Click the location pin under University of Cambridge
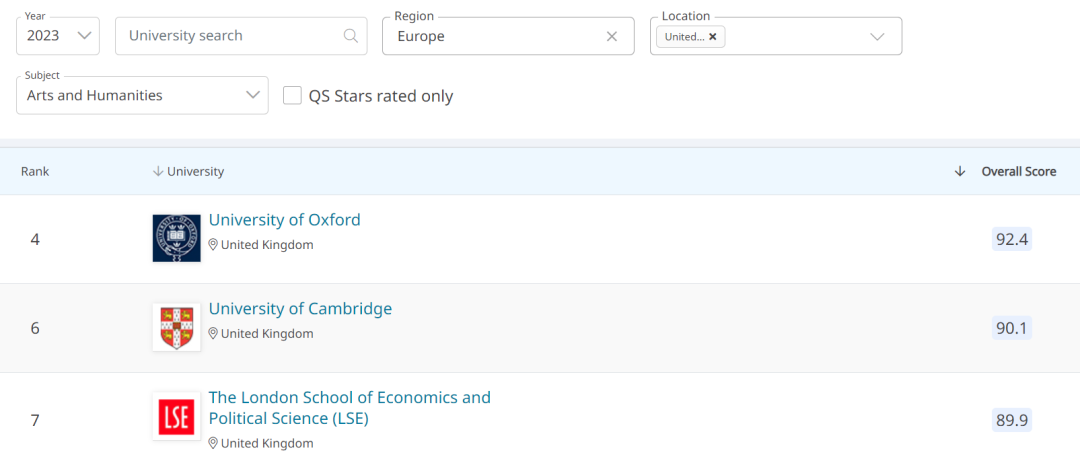This screenshot has height=465, width=1080. click(x=213, y=334)
